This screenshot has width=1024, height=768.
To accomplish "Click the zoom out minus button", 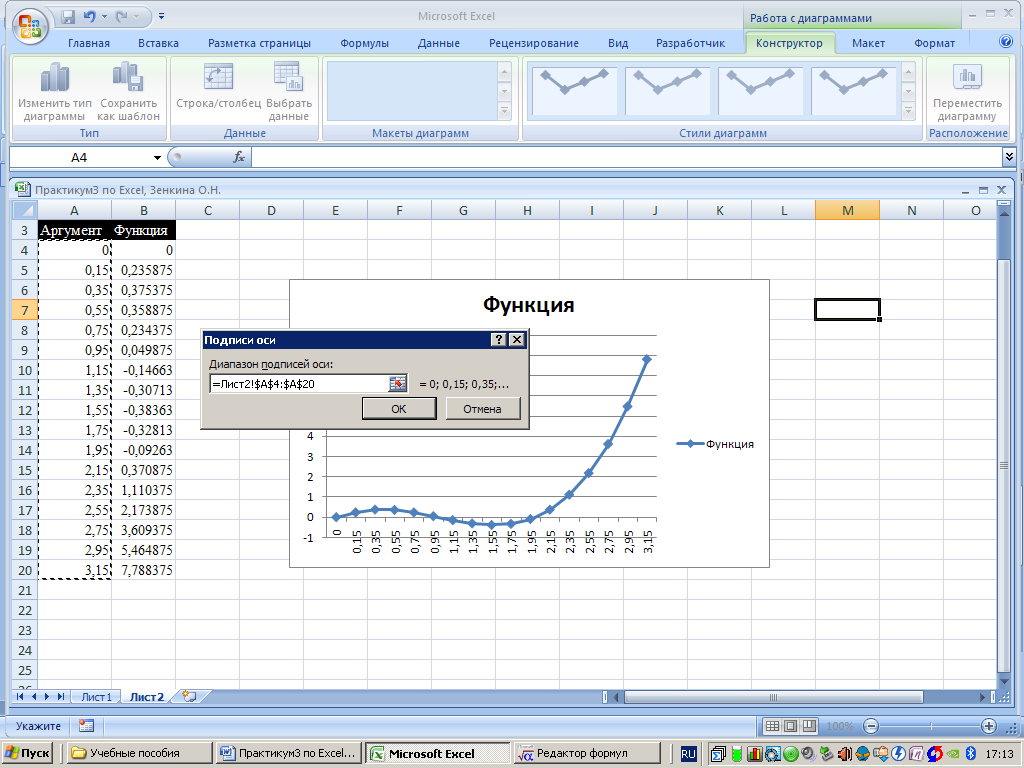I will tap(871, 726).
